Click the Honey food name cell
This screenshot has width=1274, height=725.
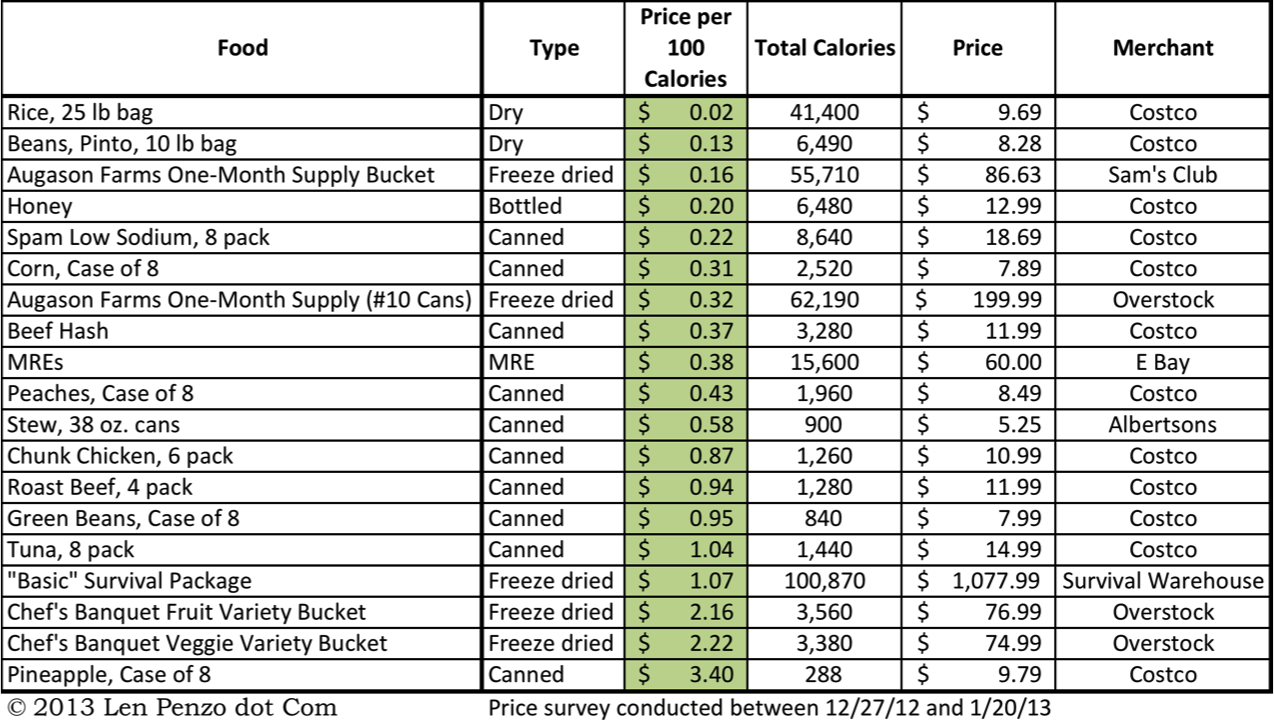[x=40, y=206]
